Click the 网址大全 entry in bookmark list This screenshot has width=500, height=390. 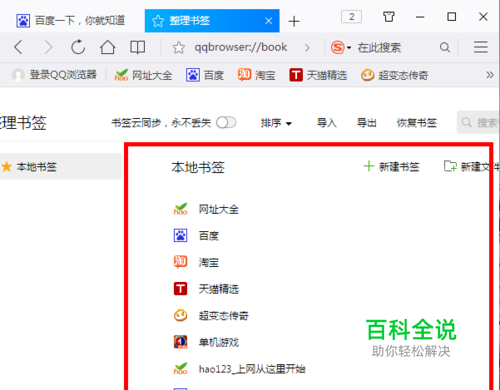pyautogui.click(x=219, y=209)
